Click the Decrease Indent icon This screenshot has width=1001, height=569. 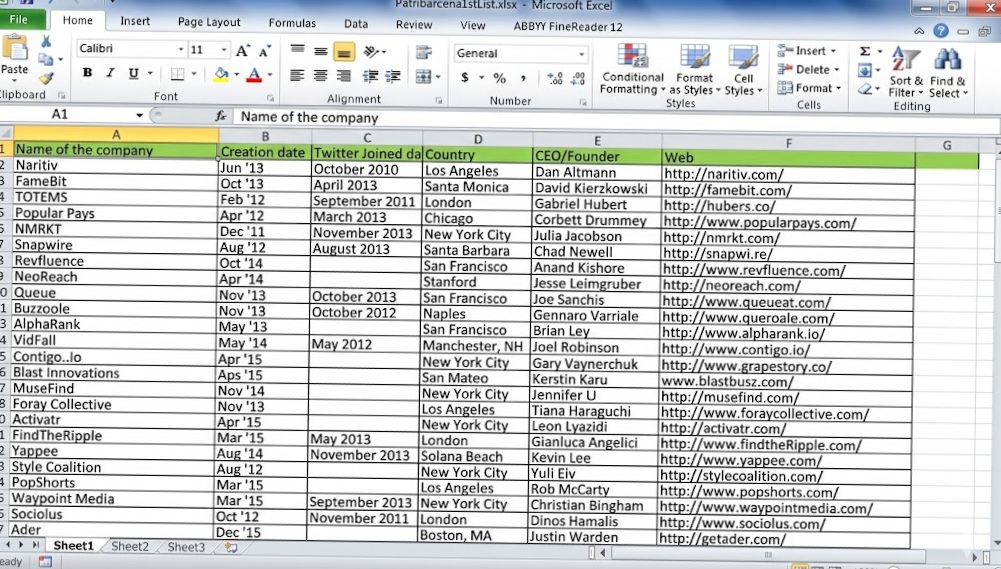pyautogui.click(x=370, y=77)
